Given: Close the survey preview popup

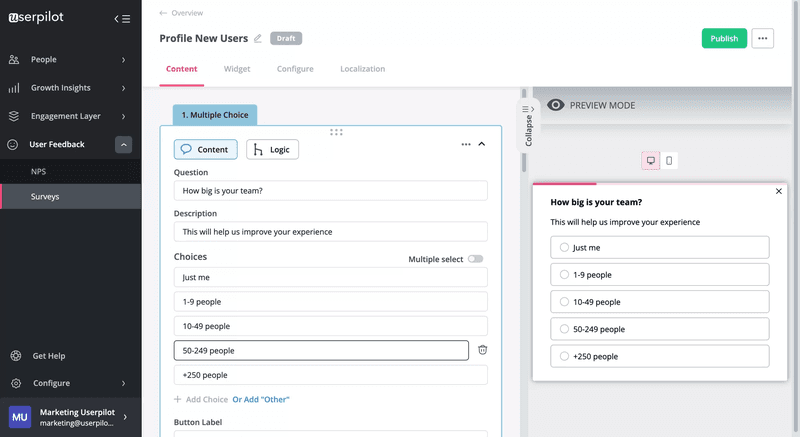Looking at the screenshot, I should tap(779, 191).
